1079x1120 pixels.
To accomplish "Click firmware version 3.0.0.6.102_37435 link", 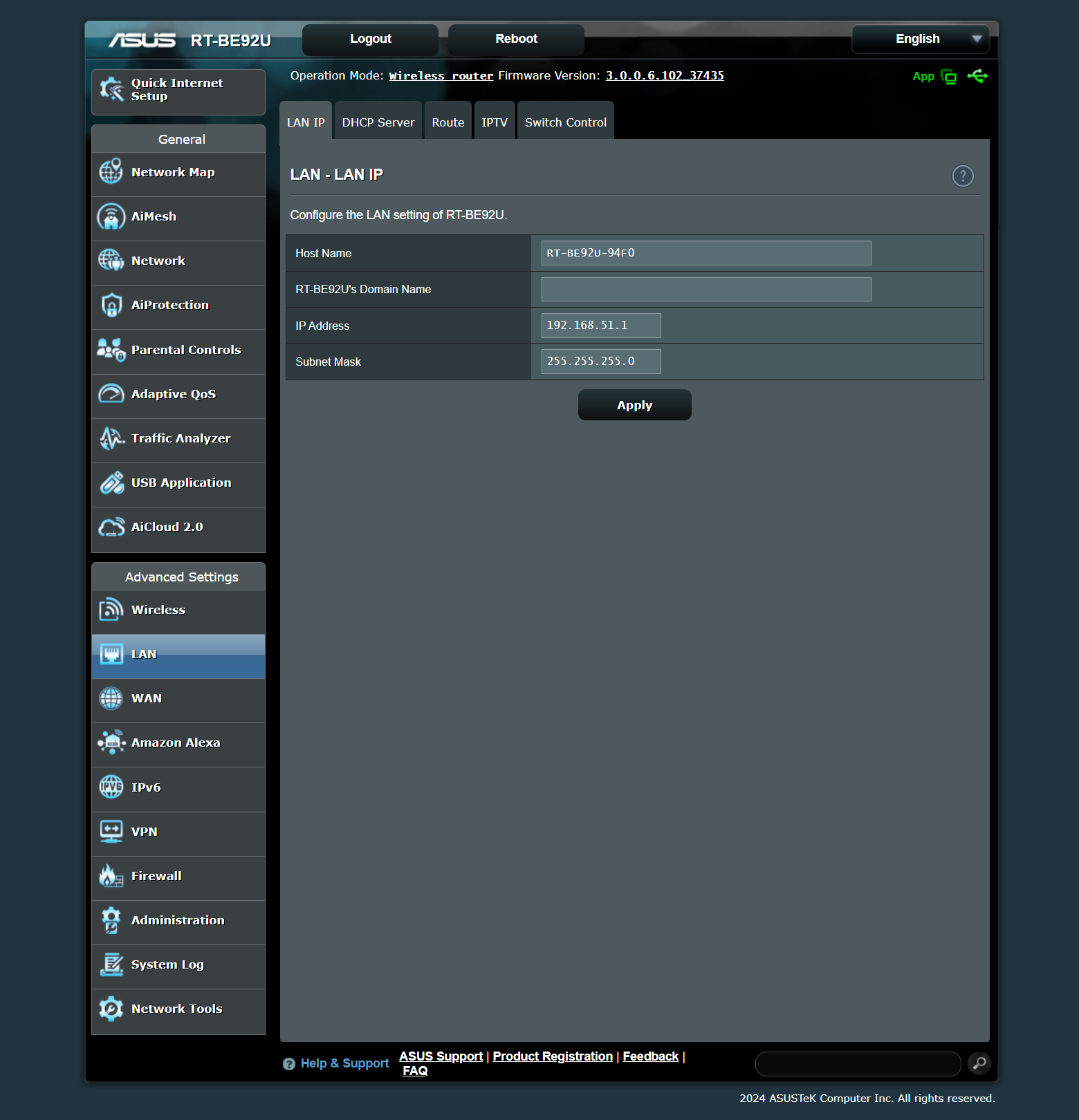I will 665,76.
